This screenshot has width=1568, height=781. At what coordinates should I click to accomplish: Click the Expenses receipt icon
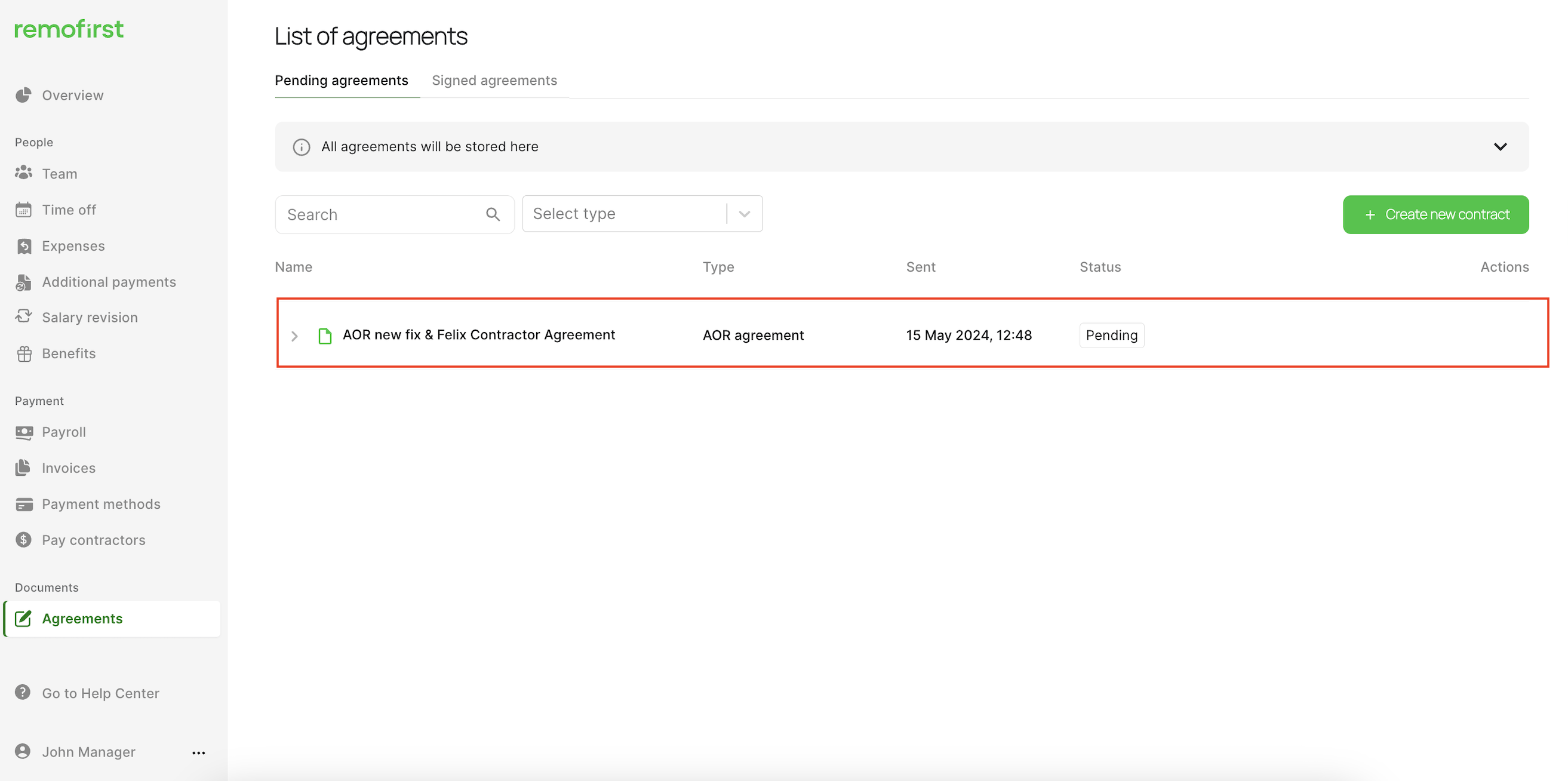click(x=24, y=246)
